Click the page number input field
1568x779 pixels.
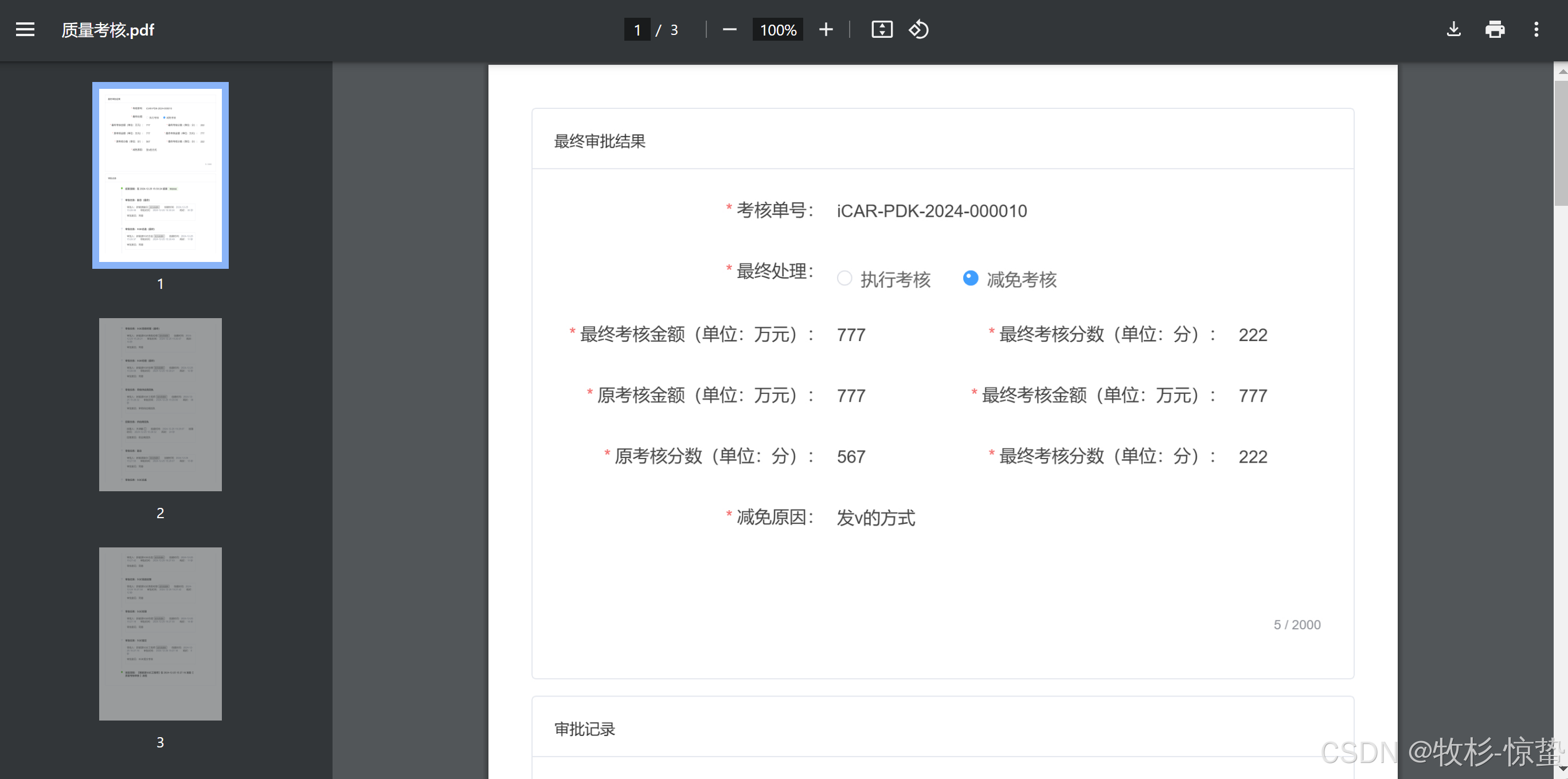(x=637, y=29)
